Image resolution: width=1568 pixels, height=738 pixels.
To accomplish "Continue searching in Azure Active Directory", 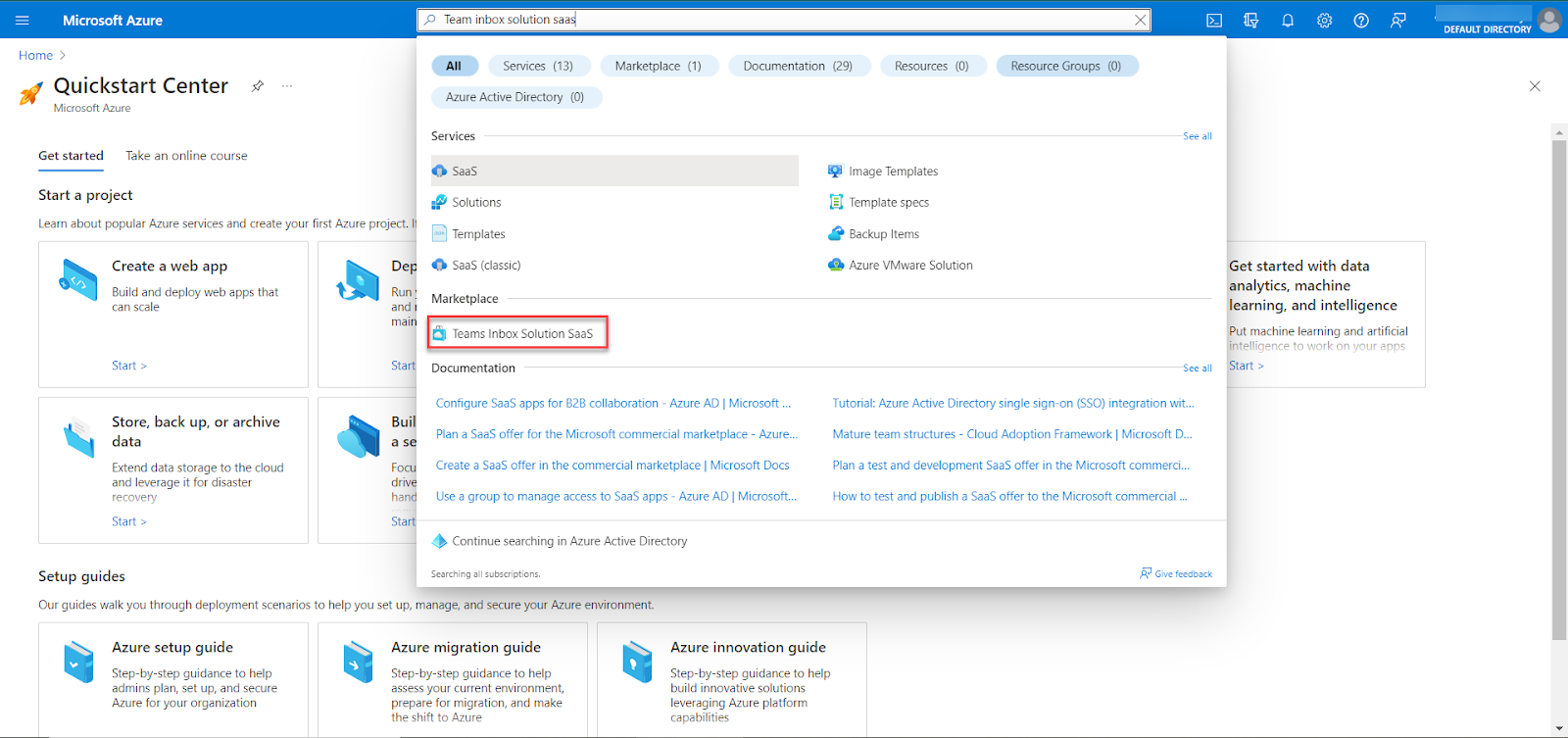I will click(569, 541).
